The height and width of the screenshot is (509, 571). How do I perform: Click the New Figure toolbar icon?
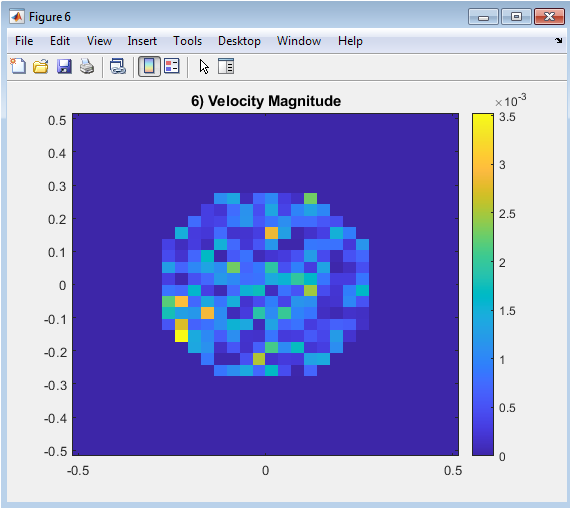click(18, 67)
